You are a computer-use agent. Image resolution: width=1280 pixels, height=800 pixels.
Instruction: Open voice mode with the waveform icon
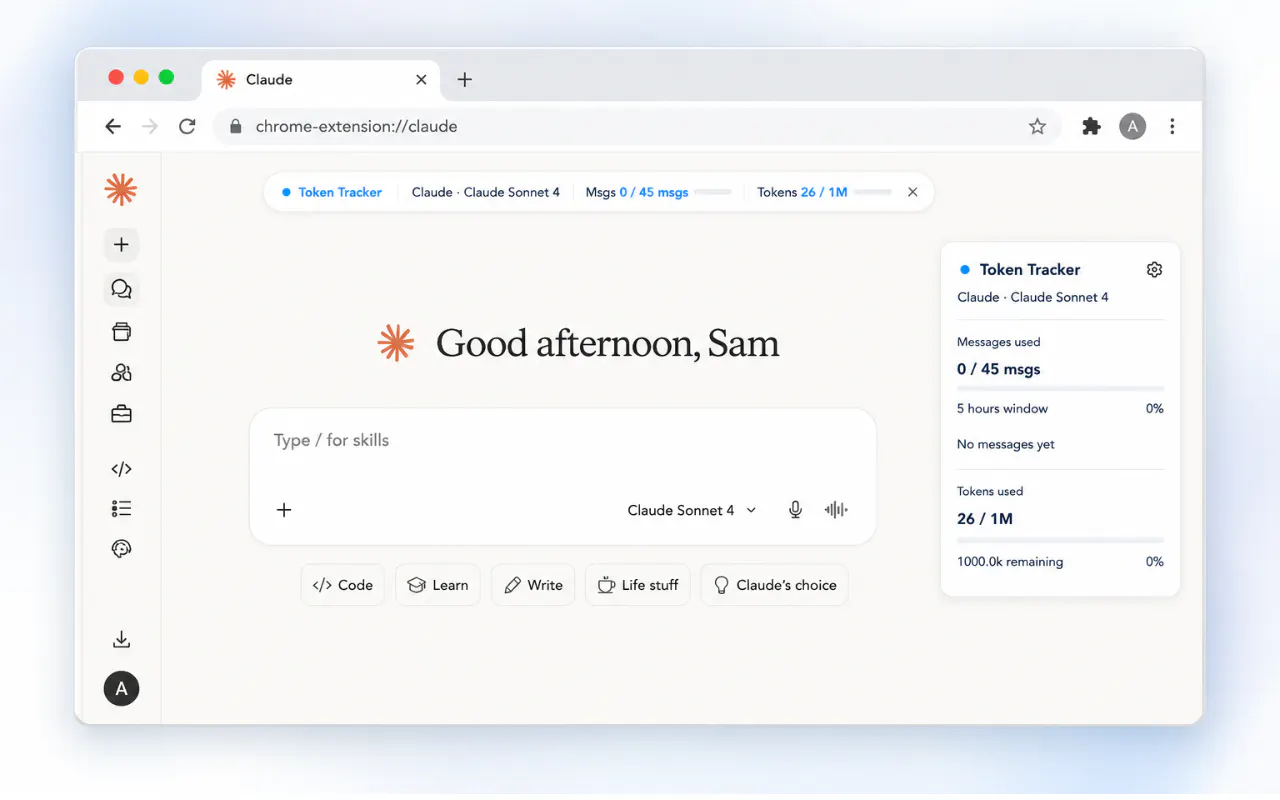[836, 510]
